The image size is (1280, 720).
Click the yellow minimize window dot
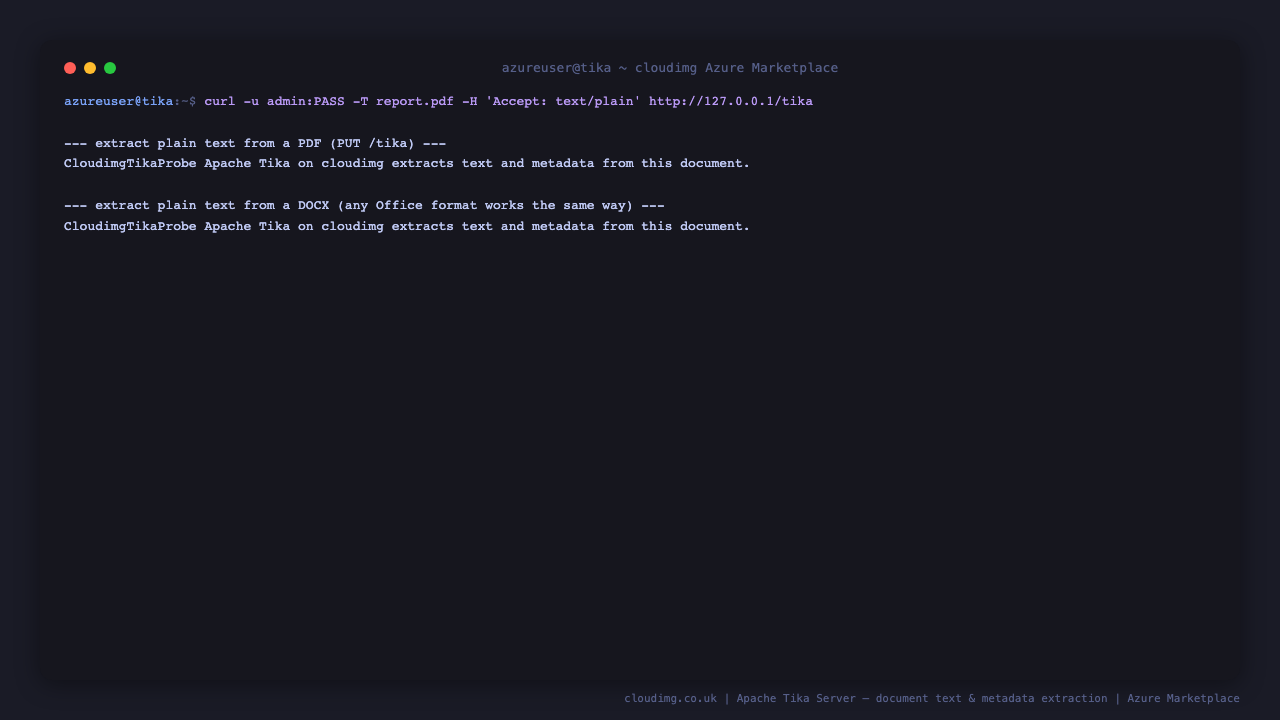[x=90, y=68]
